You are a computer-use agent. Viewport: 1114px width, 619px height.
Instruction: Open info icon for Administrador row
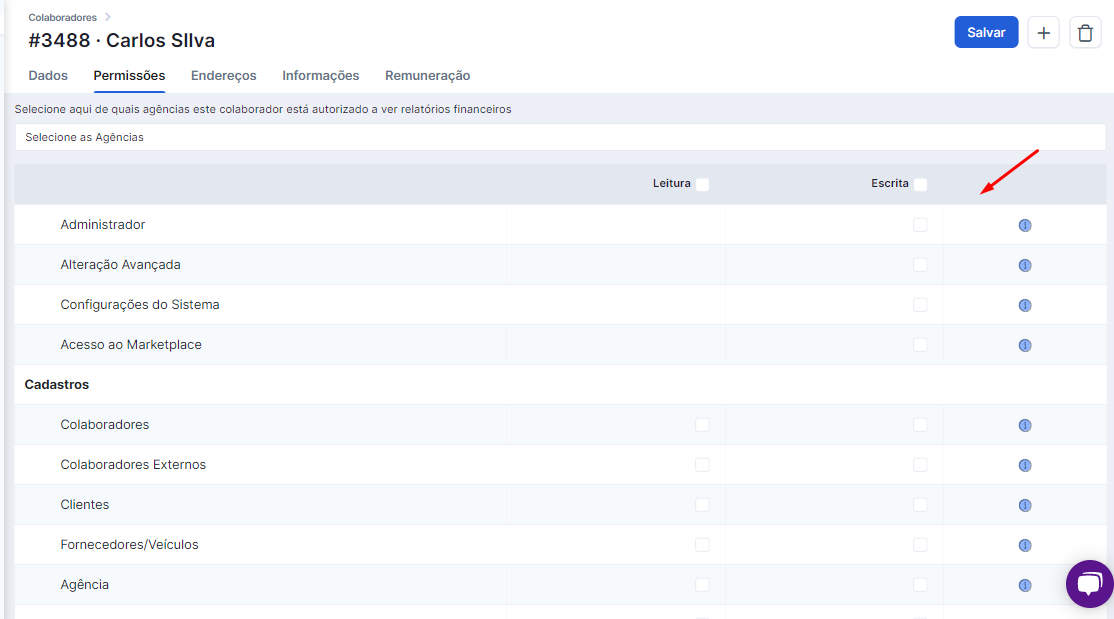pyautogui.click(x=1024, y=225)
